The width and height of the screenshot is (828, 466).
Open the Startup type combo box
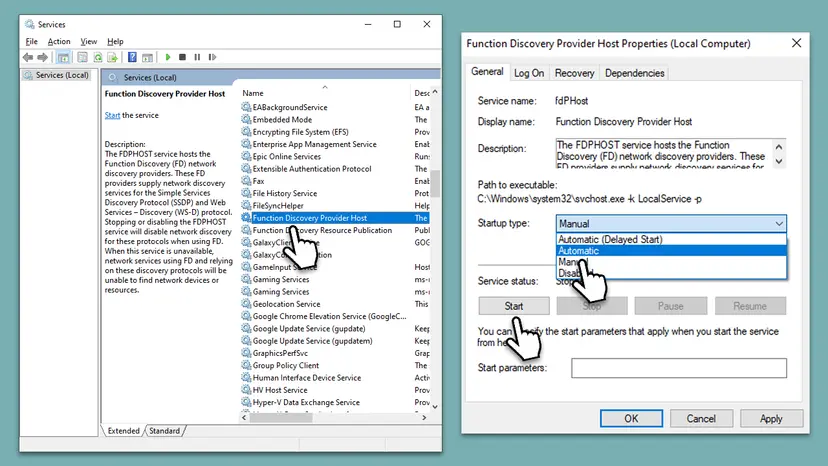pyautogui.click(x=671, y=223)
